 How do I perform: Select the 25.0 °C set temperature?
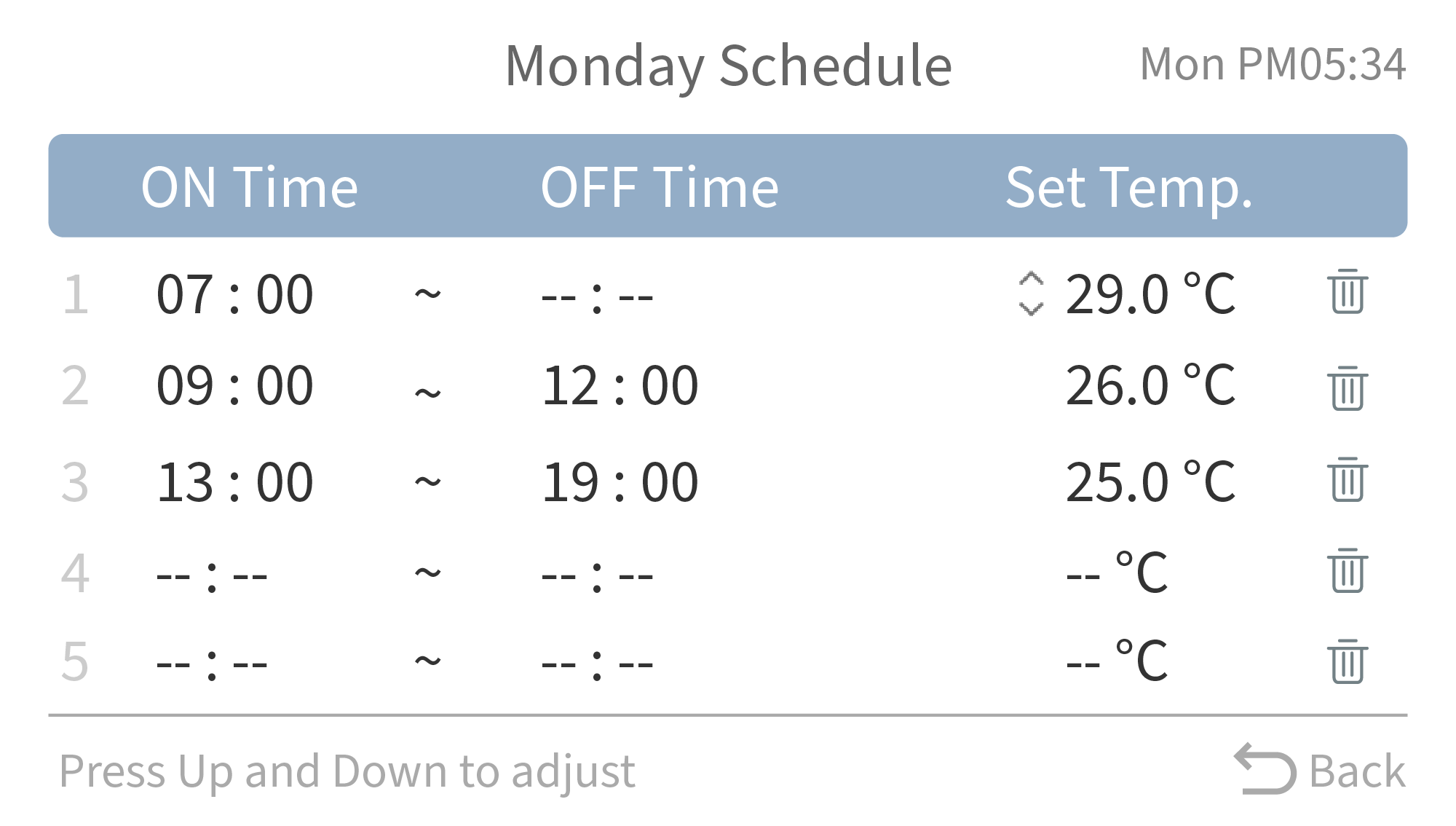(x=1150, y=482)
